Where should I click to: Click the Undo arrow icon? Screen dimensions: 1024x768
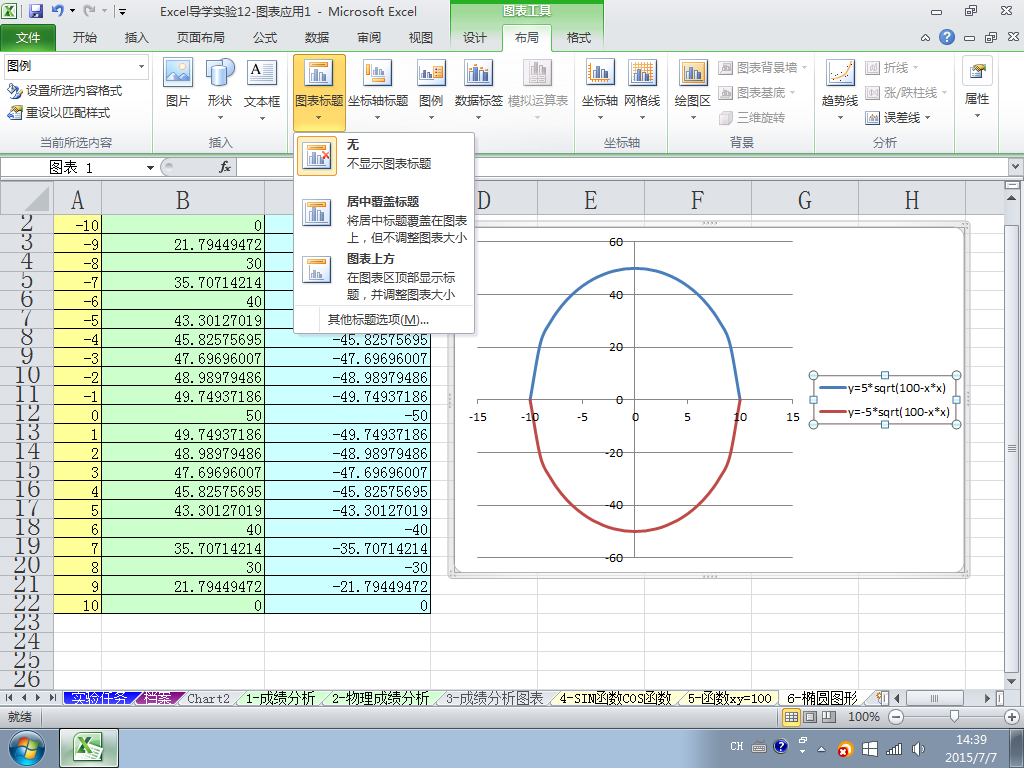point(57,11)
